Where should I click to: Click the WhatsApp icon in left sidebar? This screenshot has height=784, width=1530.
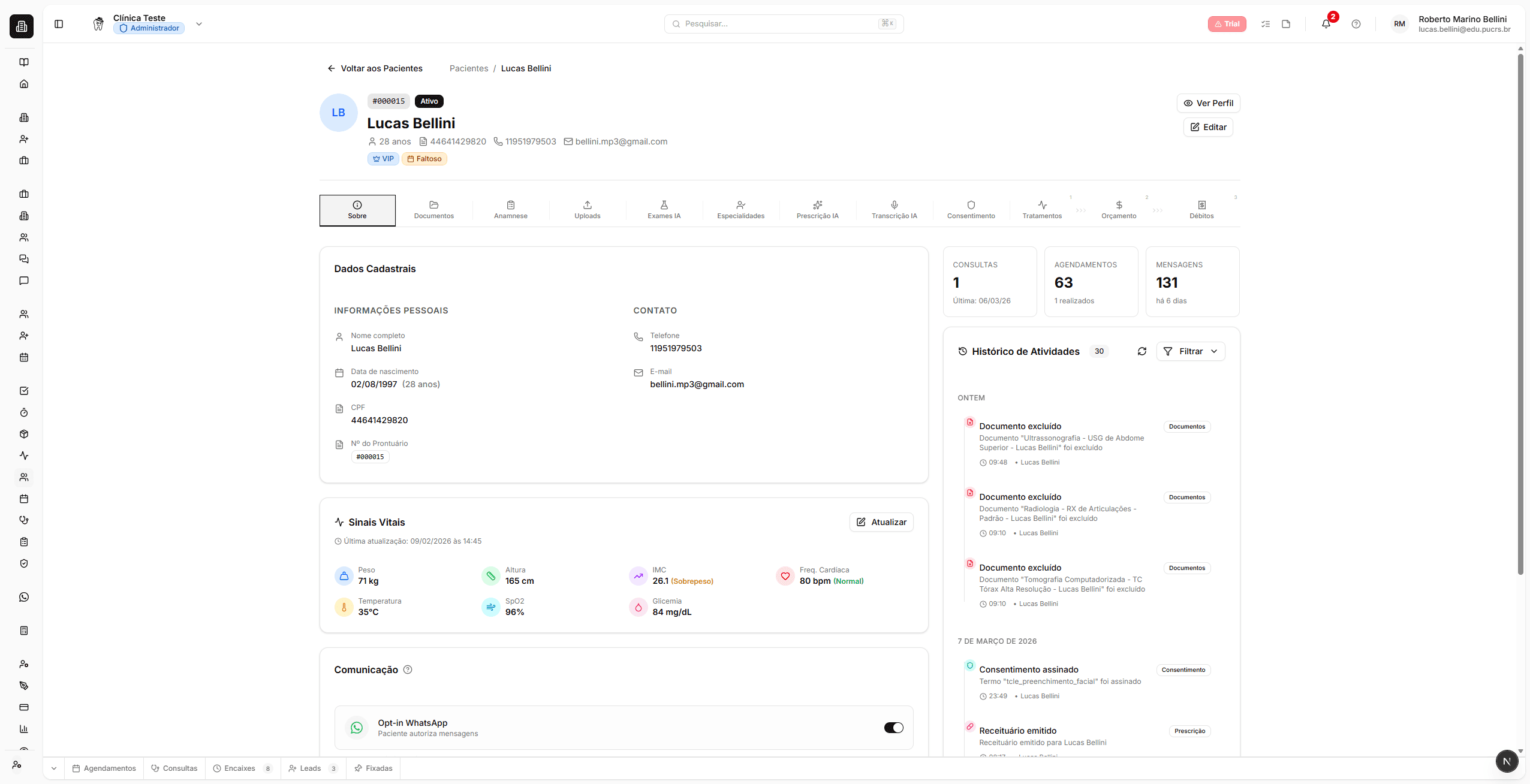(24, 597)
